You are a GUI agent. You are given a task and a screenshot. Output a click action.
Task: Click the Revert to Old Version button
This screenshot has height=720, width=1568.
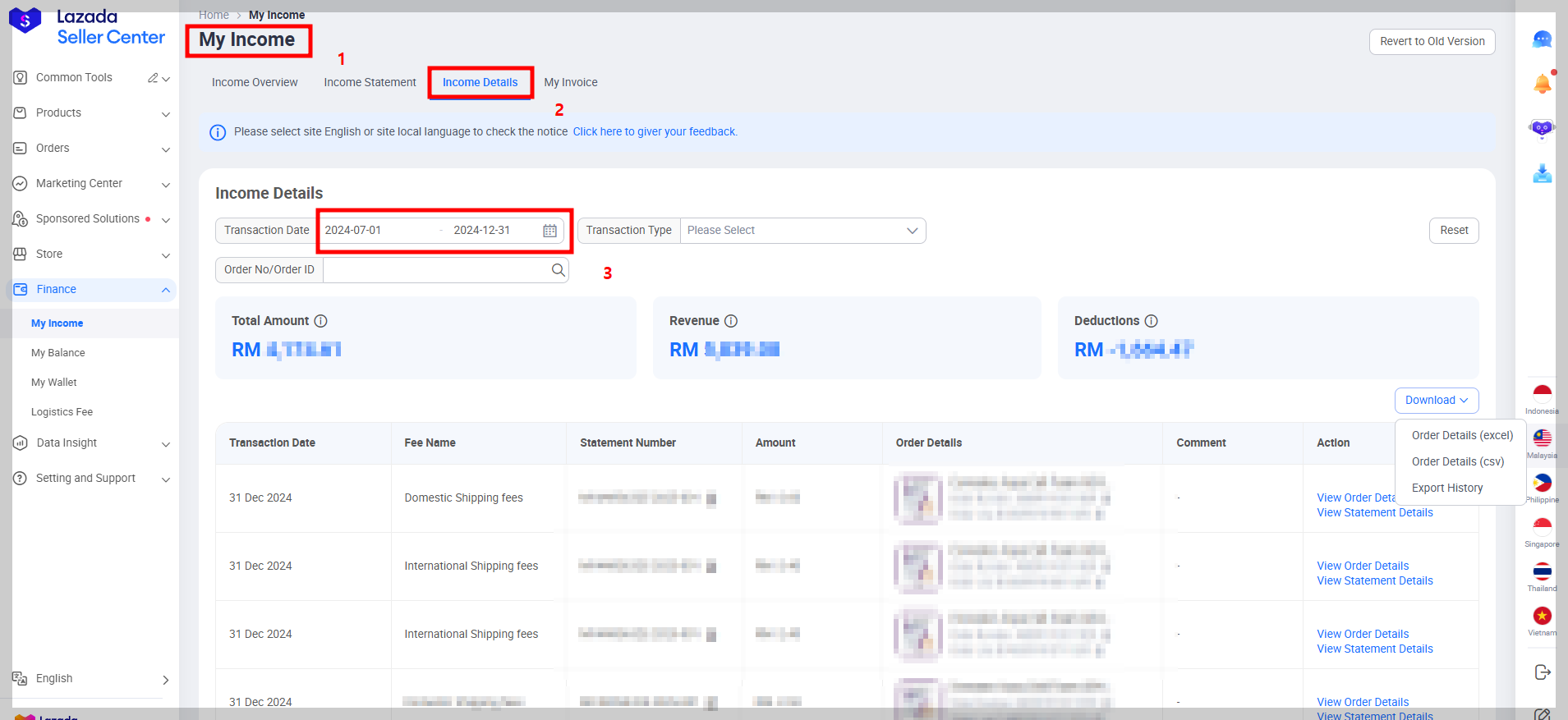tap(1432, 41)
